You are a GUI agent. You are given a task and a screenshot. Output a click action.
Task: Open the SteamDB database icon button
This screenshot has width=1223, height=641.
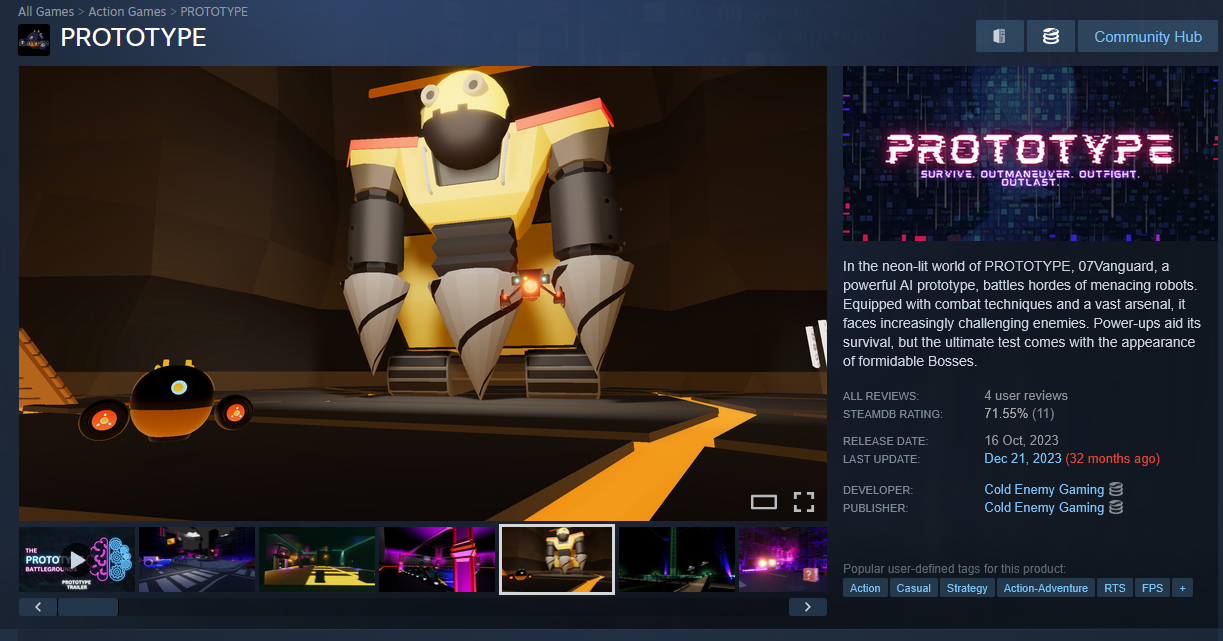1051,36
